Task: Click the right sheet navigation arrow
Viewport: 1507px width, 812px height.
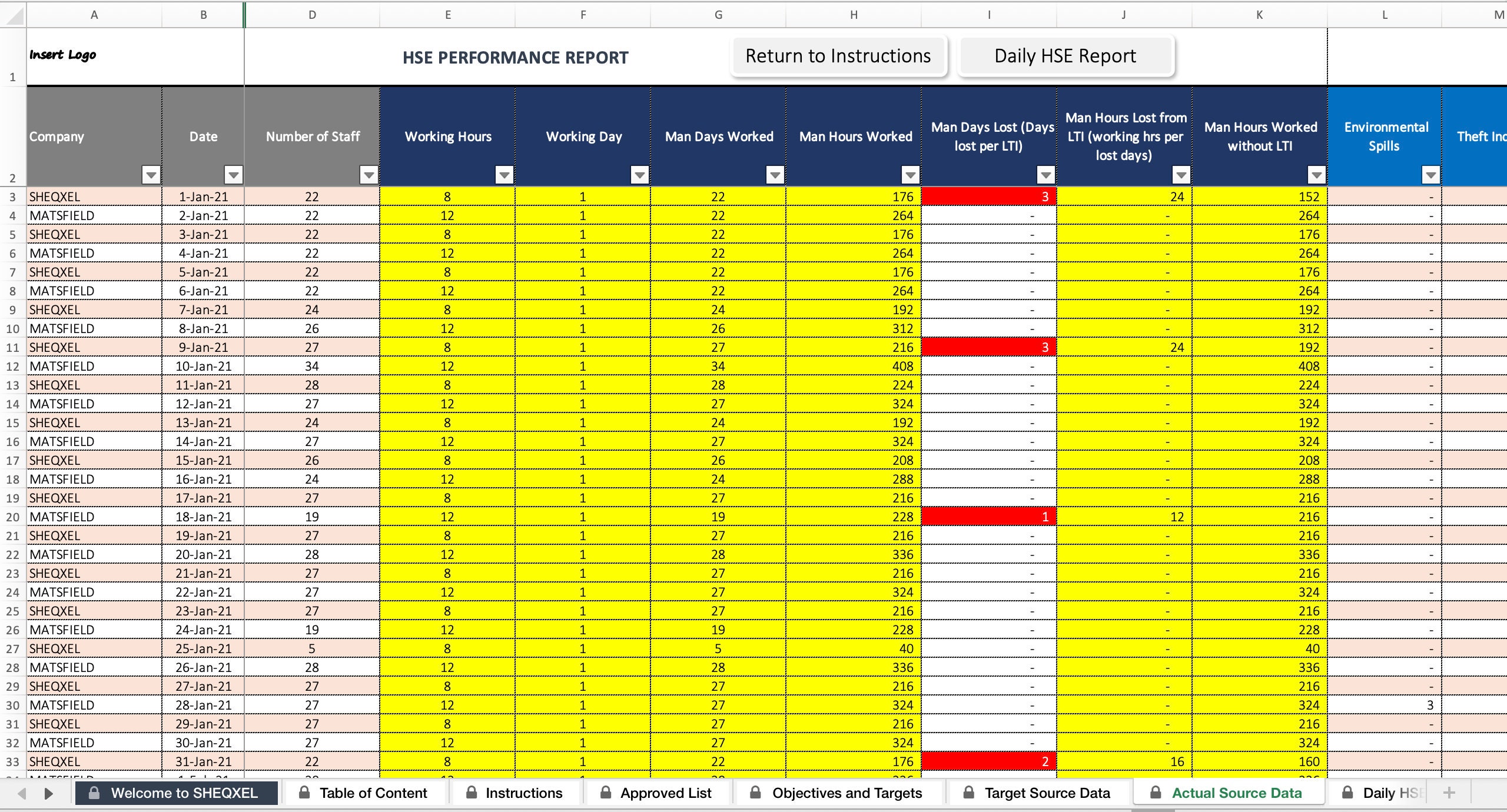Action: coord(49,794)
